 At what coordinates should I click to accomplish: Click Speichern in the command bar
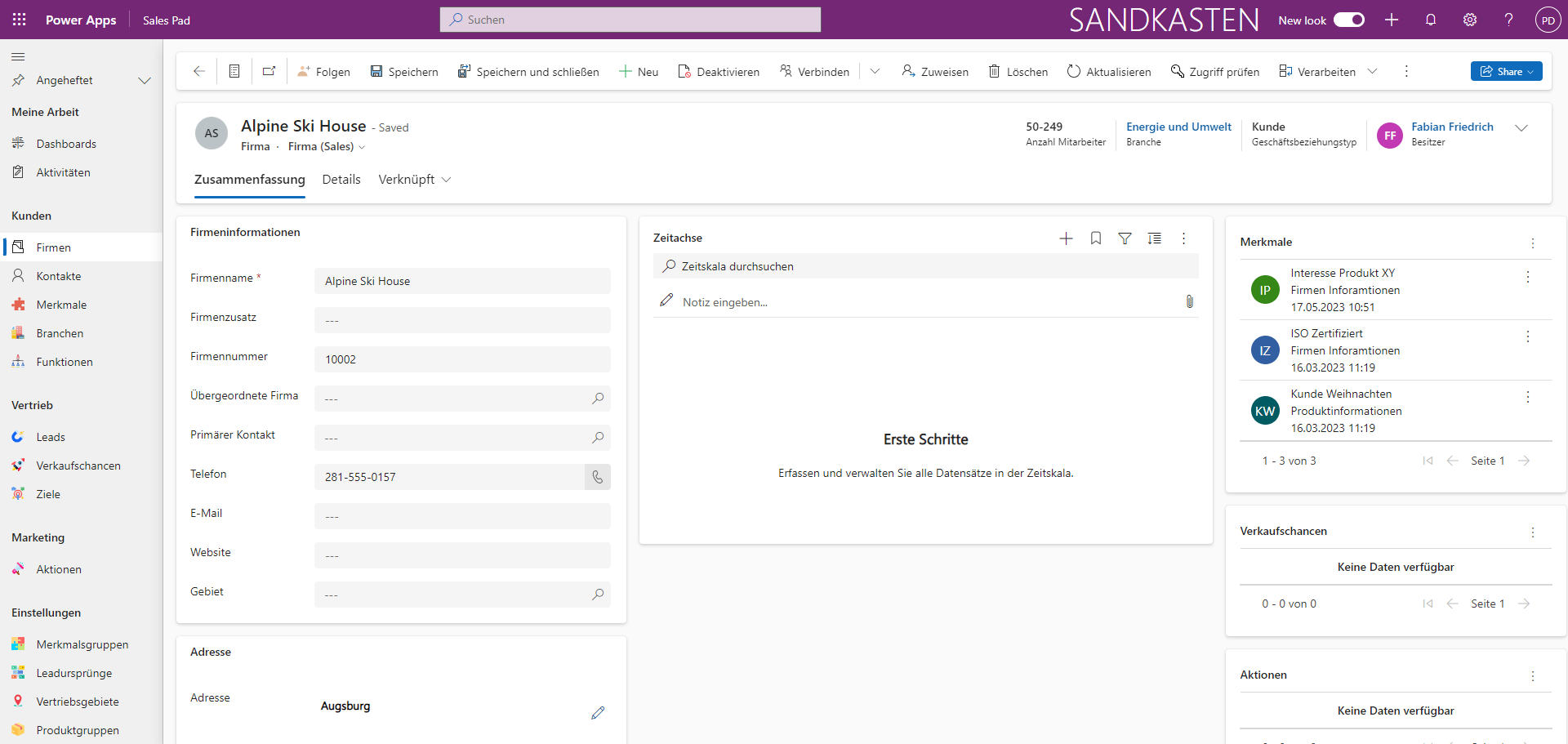pos(404,72)
